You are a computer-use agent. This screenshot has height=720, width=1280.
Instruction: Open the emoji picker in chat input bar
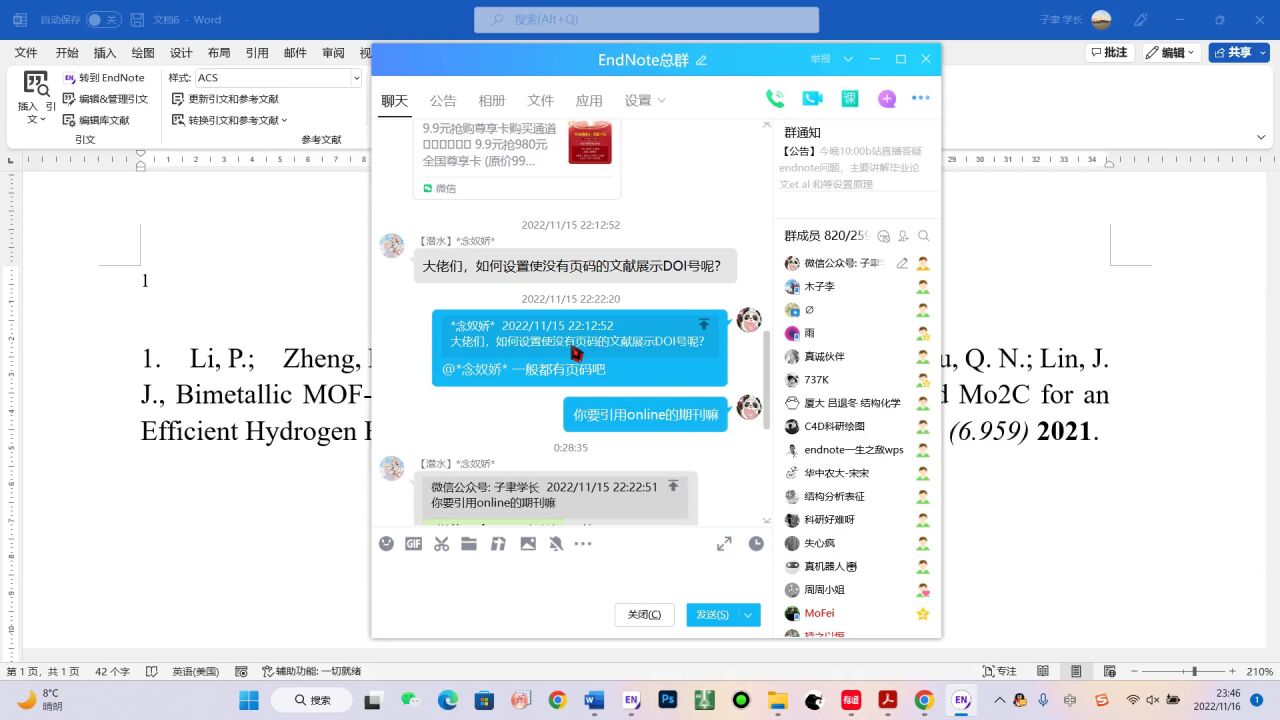386,544
